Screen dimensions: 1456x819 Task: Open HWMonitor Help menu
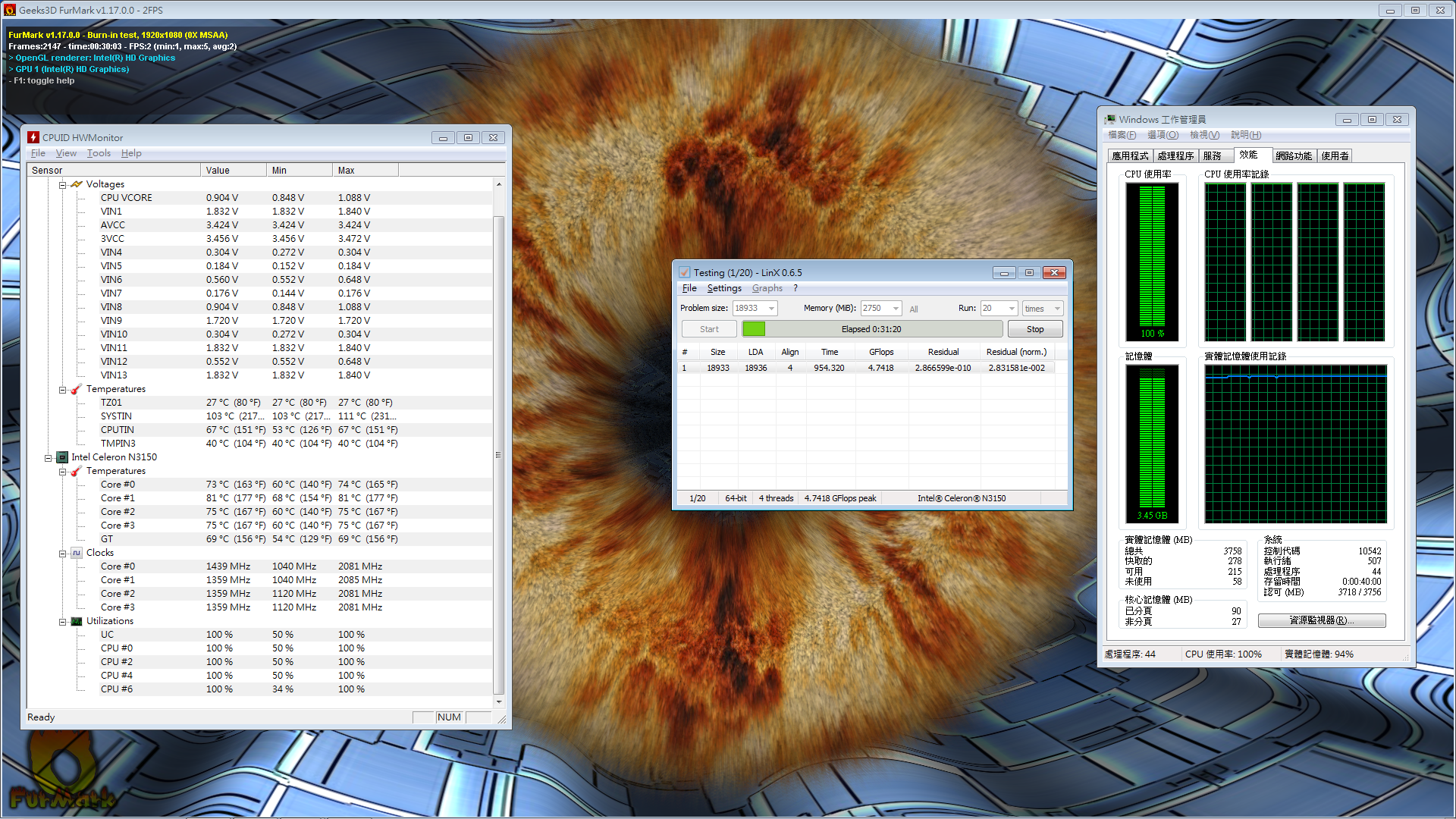click(131, 153)
